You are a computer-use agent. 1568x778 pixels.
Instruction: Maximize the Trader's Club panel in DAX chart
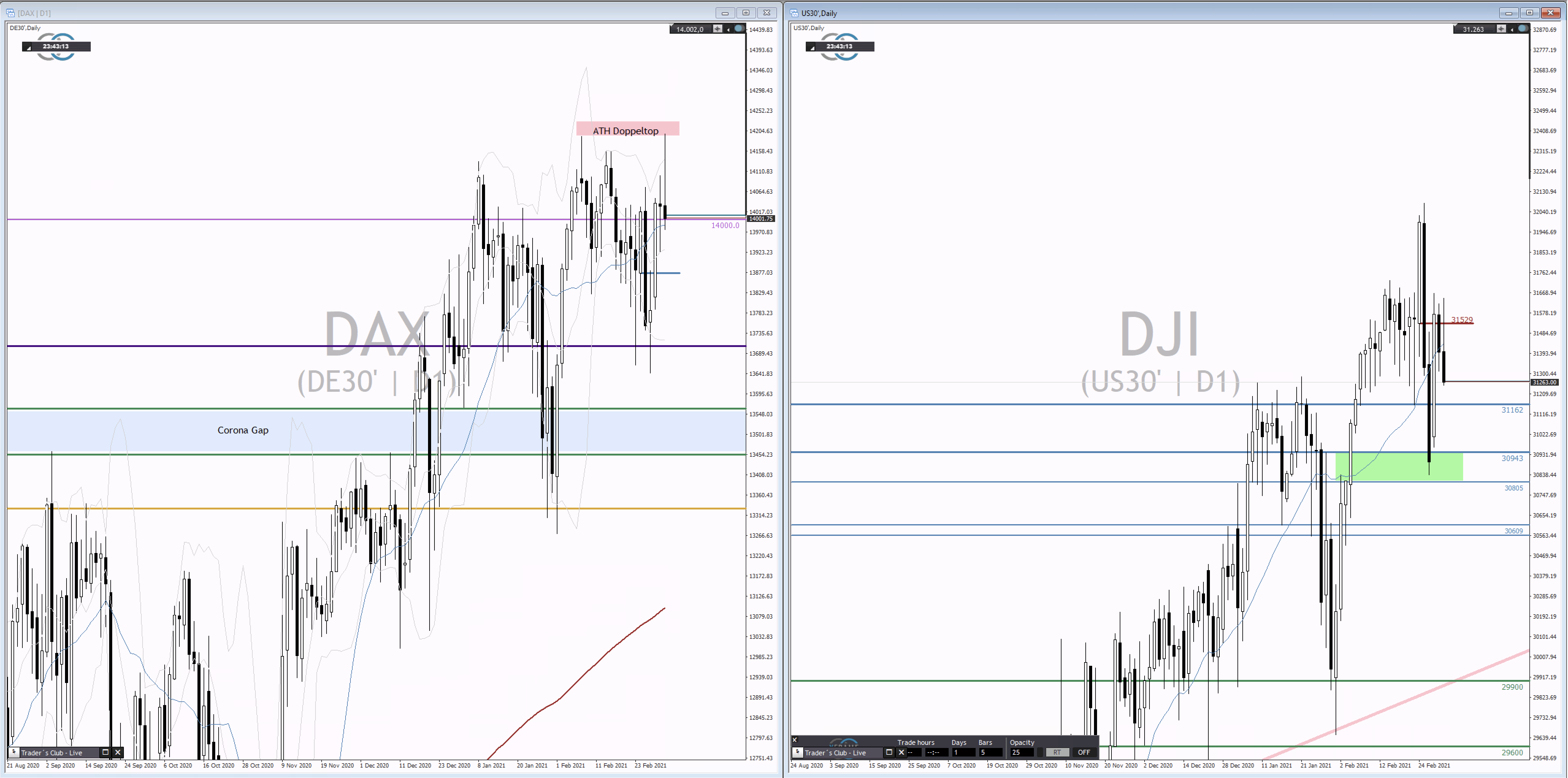click(x=105, y=753)
